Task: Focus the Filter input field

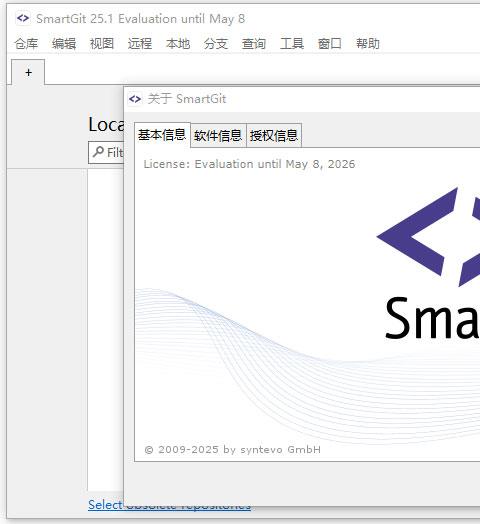Action: (x=106, y=152)
